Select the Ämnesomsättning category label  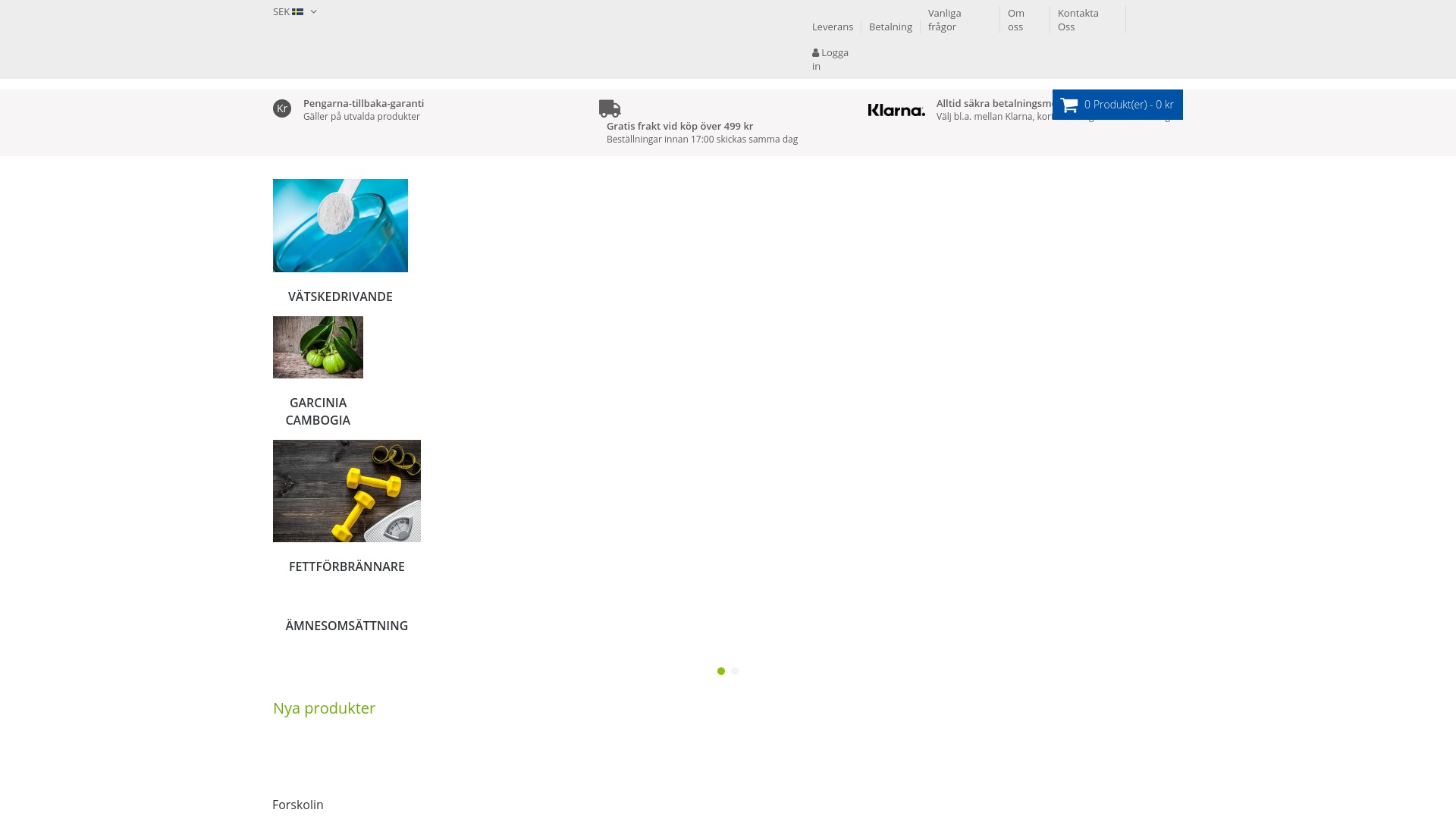click(347, 626)
